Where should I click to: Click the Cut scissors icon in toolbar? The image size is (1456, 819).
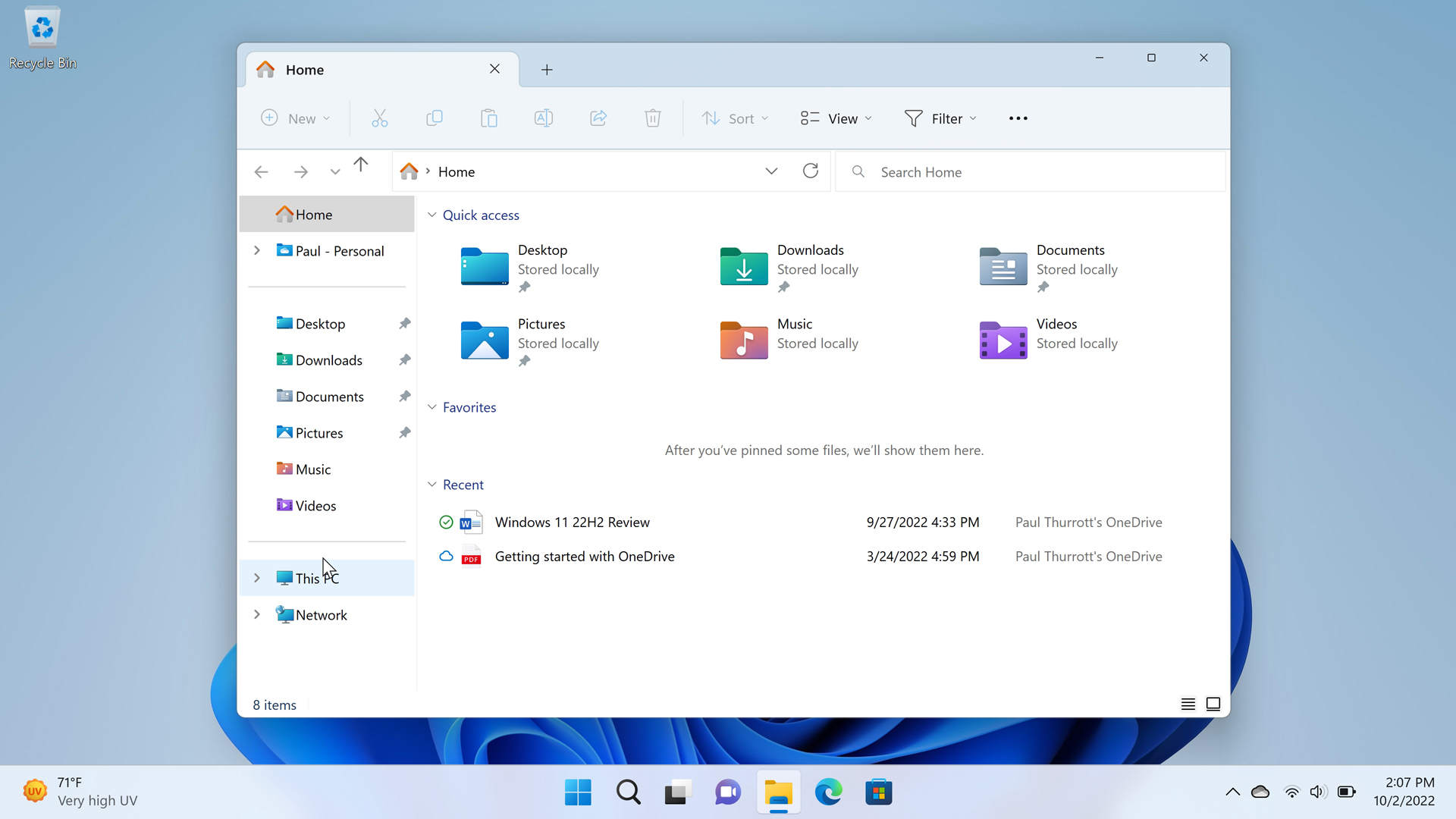coord(380,118)
